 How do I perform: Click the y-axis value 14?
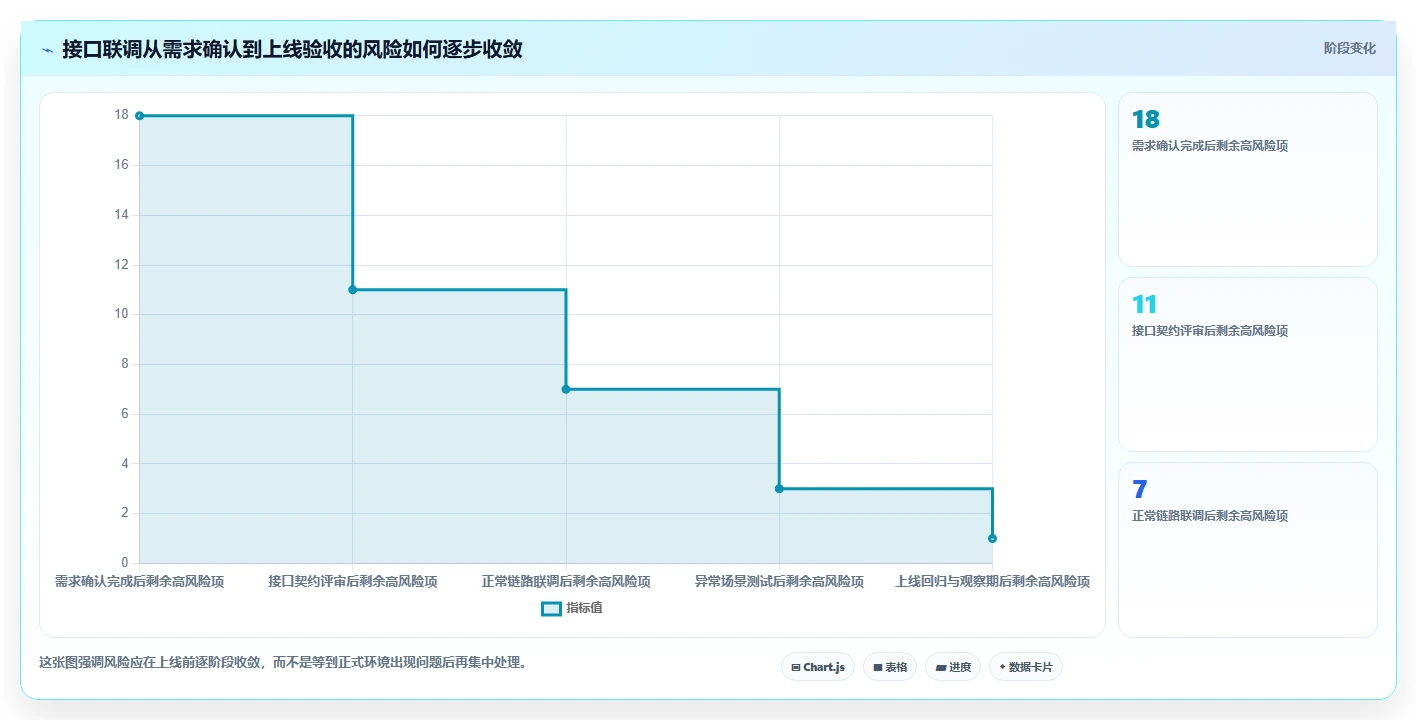122,215
